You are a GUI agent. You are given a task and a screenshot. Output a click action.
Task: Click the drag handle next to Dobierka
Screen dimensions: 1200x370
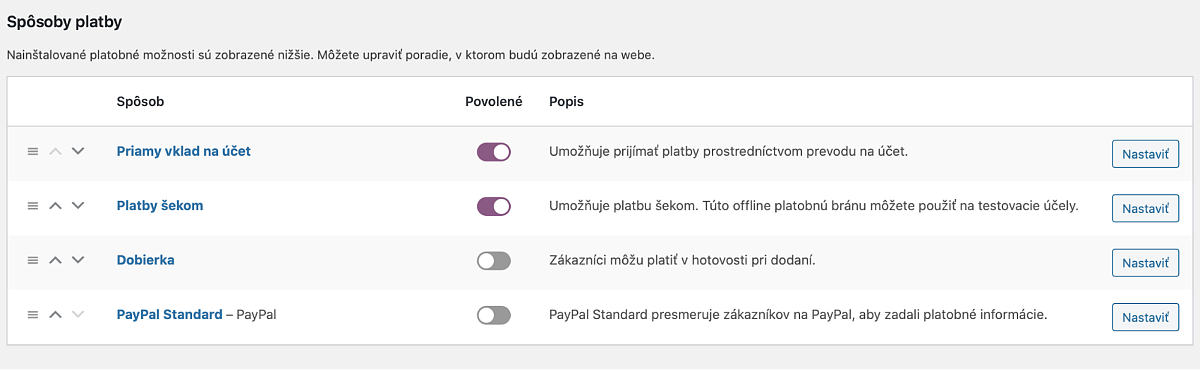click(32, 259)
